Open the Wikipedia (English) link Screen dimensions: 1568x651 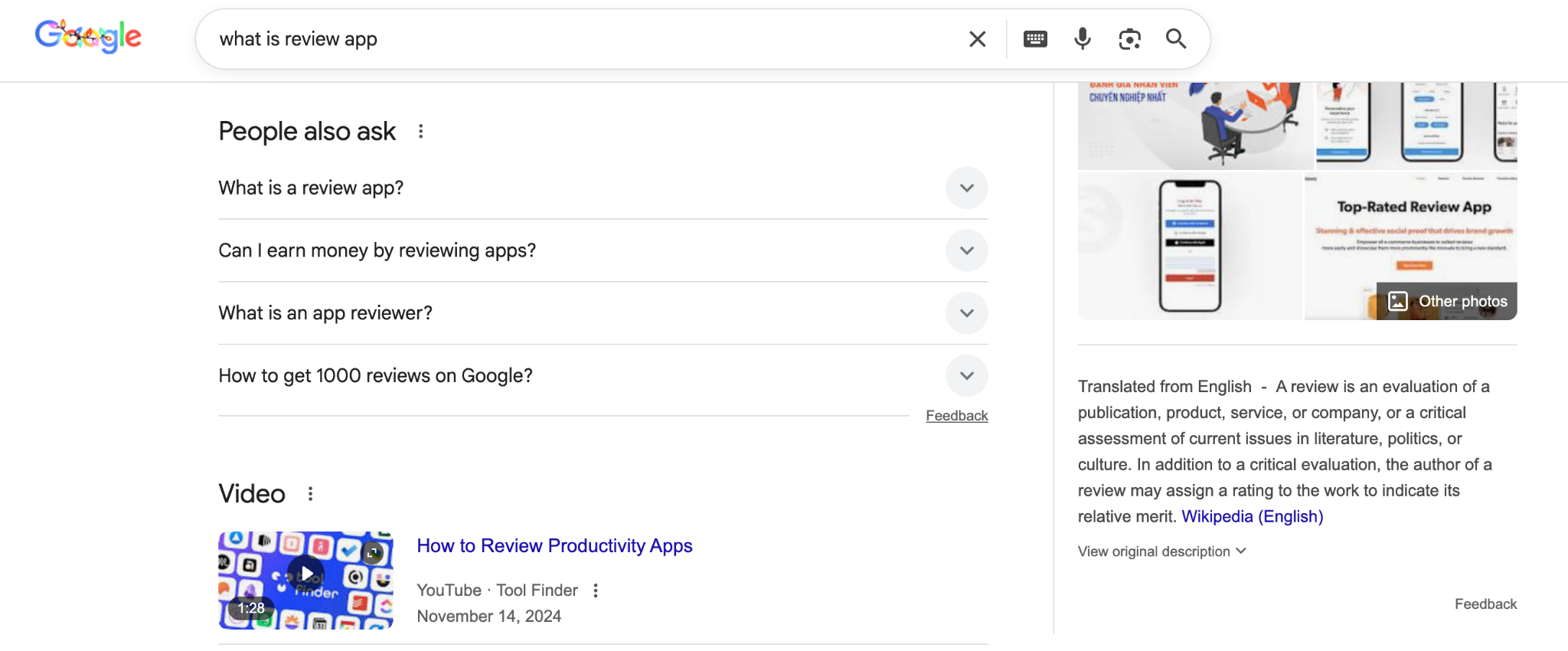click(1252, 517)
